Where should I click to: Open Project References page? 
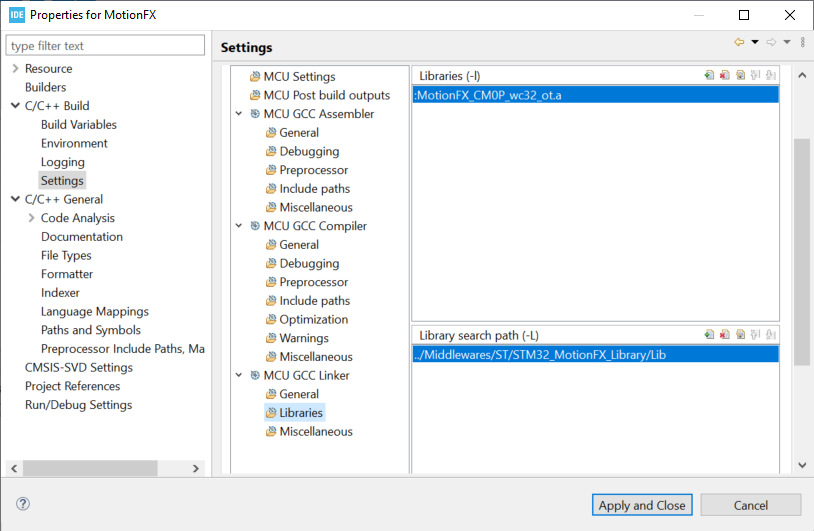[x=73, y=386]
